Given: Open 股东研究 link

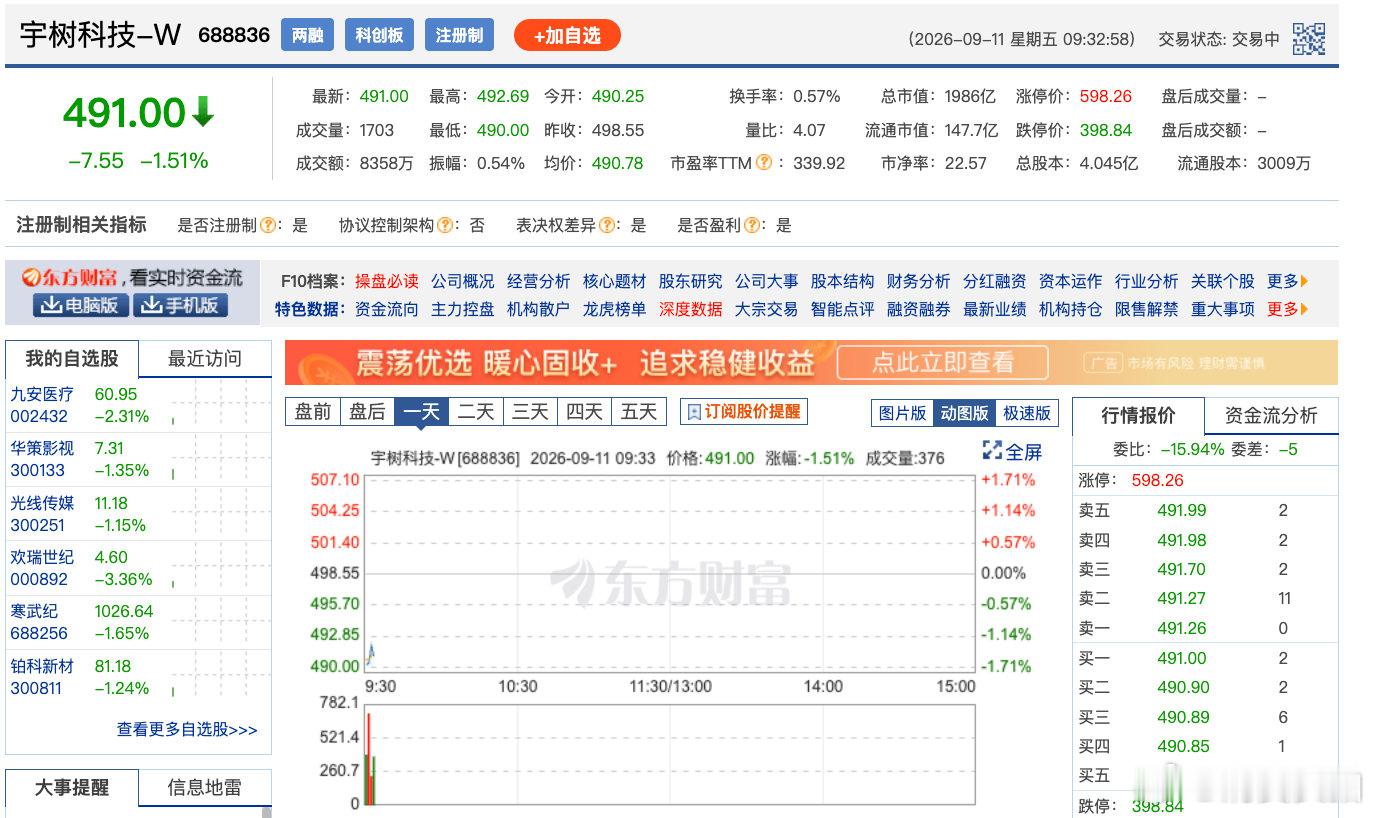Looking at the screenshot, I should click(691, 281).
